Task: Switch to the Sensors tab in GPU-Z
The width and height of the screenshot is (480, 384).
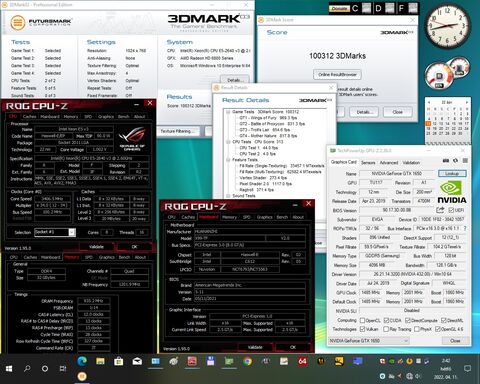Action: [x=368, y=163]
